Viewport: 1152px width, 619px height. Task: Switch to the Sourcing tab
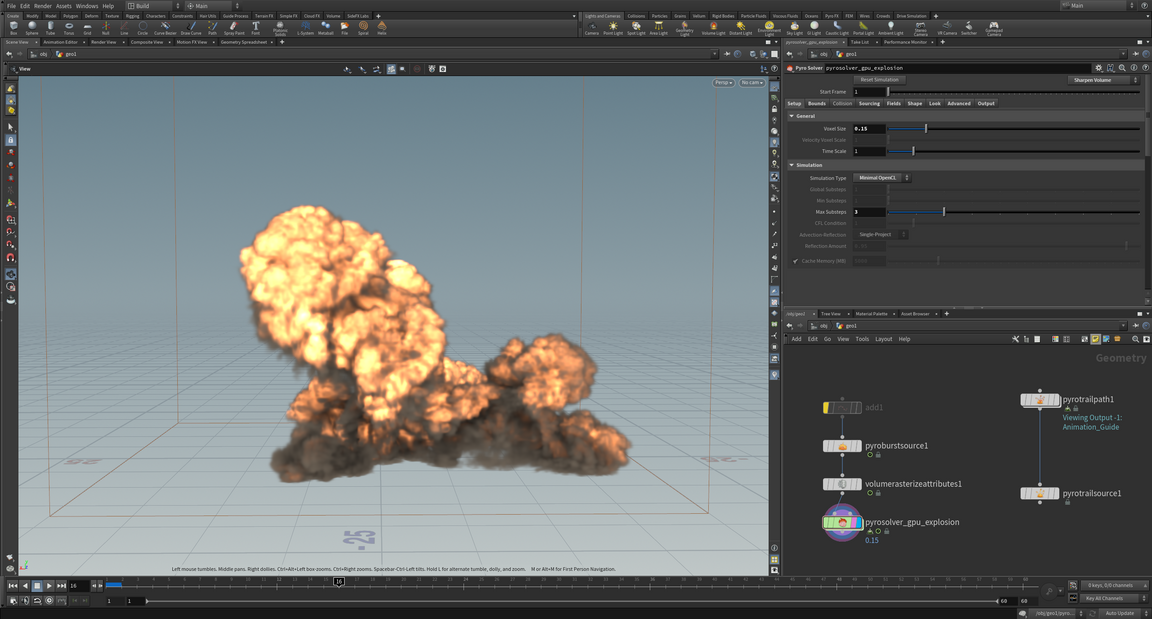click(x=869, y=103)
